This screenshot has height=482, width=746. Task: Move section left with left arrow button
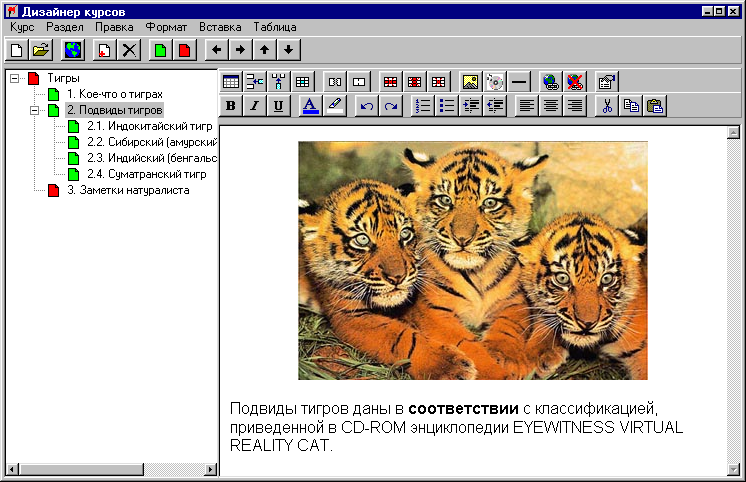tap(216, 49)
